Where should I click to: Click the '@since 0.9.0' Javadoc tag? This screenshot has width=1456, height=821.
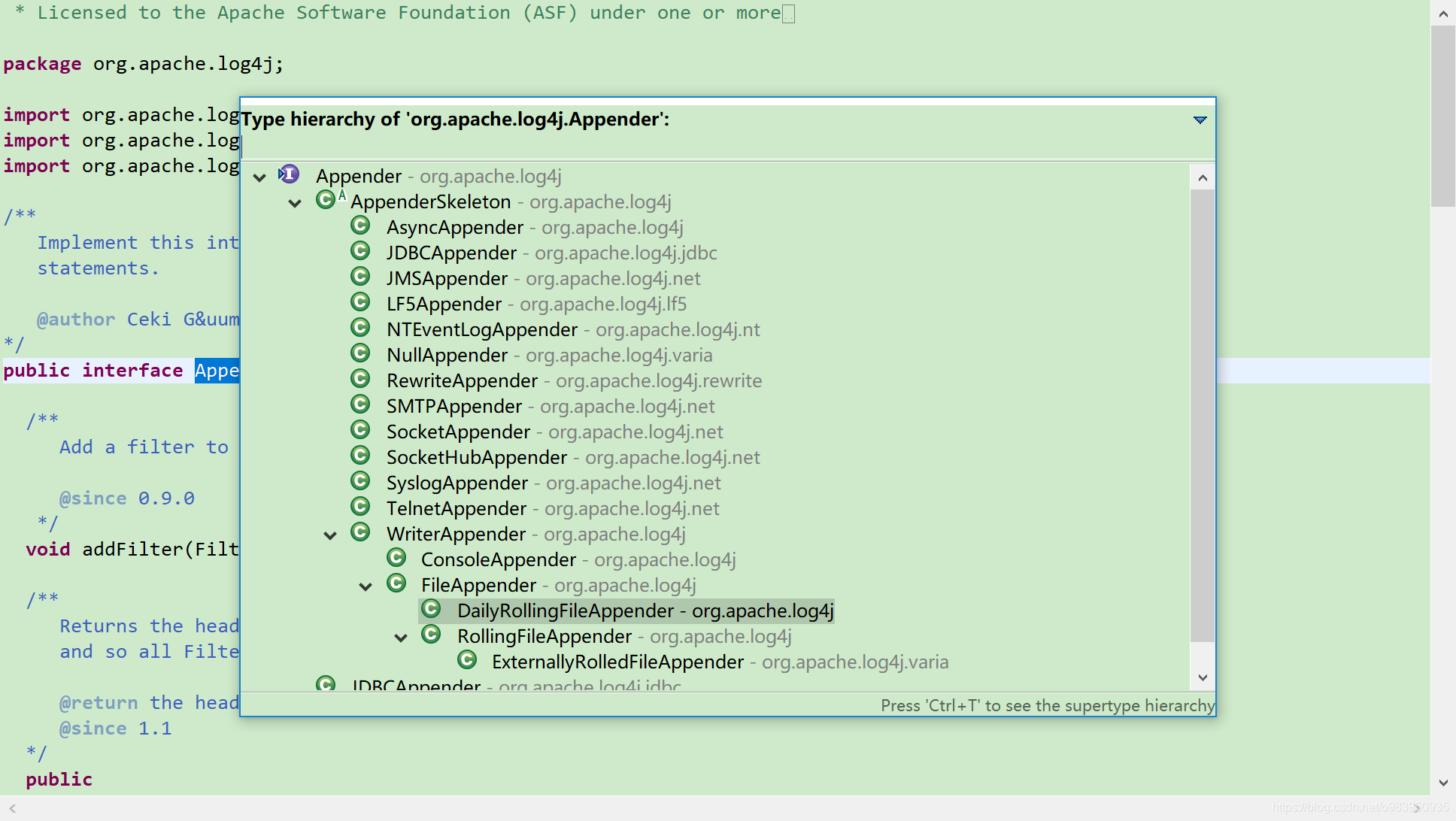127,498
